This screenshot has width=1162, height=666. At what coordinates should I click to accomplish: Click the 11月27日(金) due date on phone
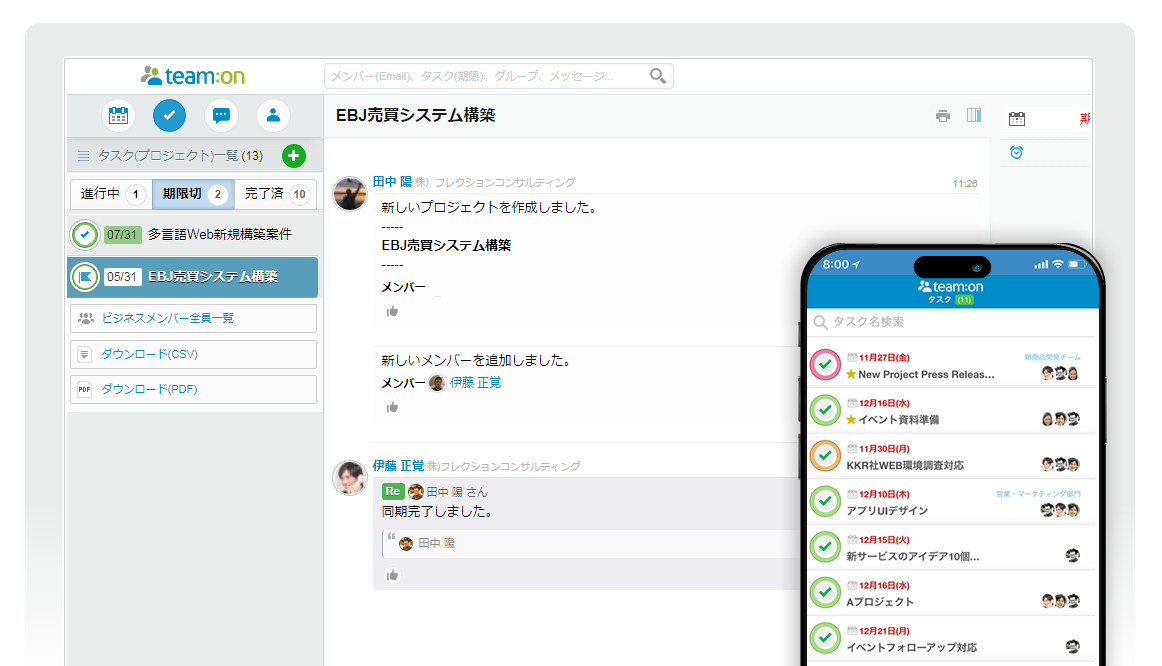(884, 357)
